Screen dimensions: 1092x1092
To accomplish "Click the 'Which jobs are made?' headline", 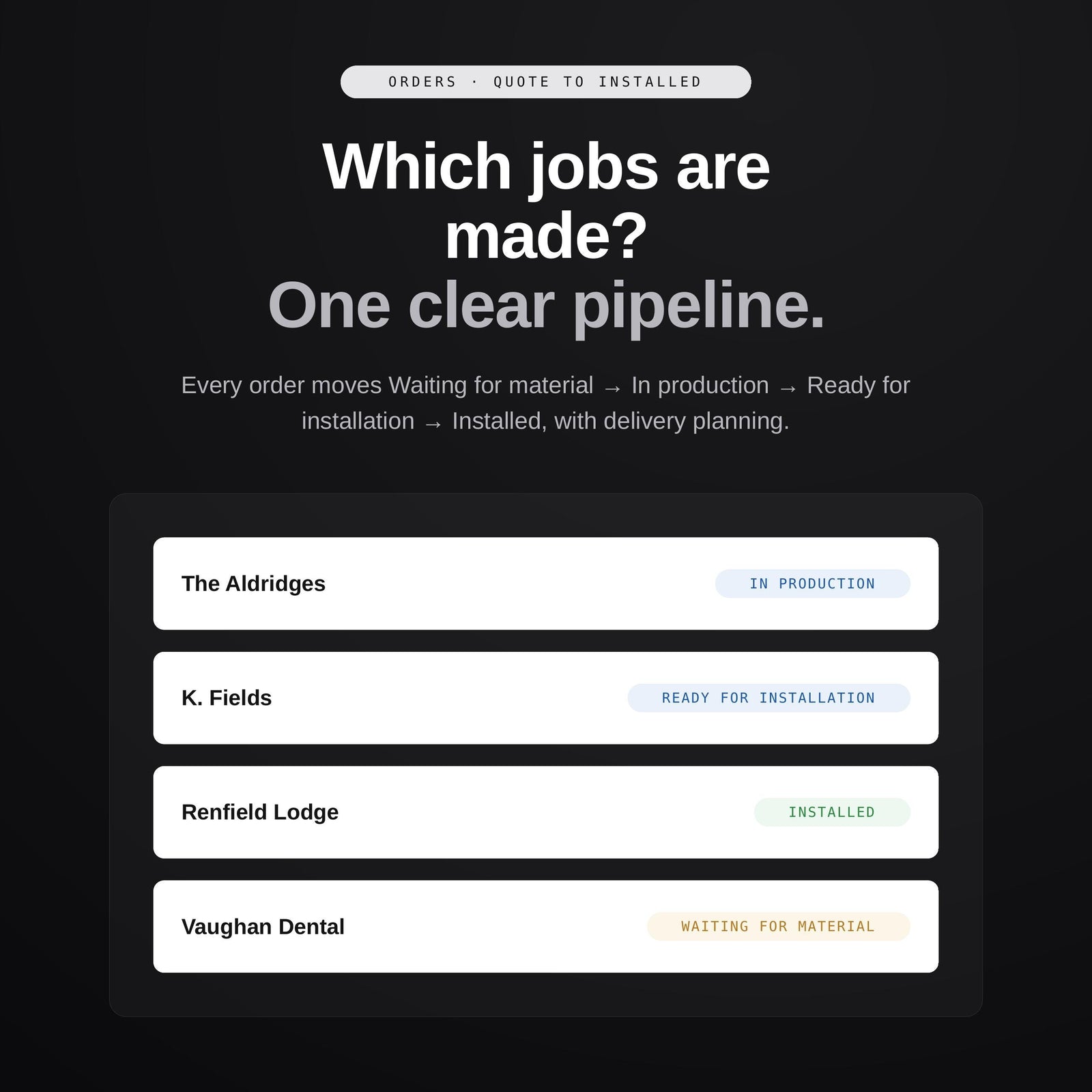I will coord(546,201).
